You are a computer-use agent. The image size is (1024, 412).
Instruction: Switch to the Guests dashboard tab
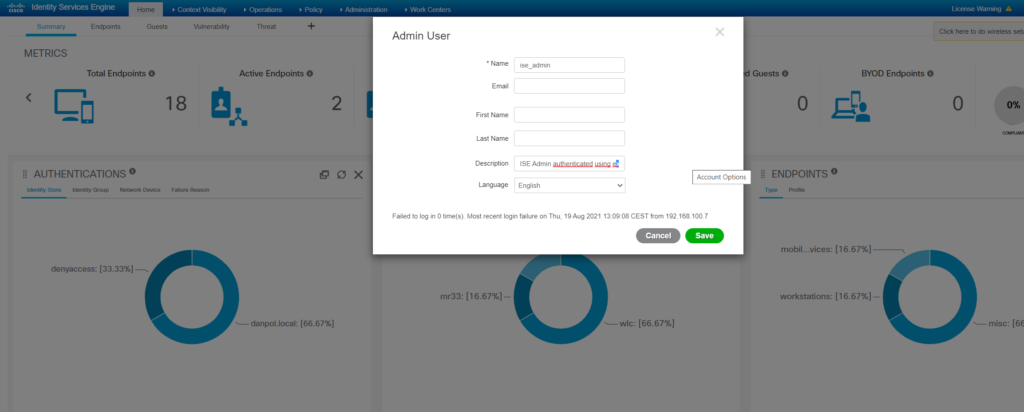[157, 27]
